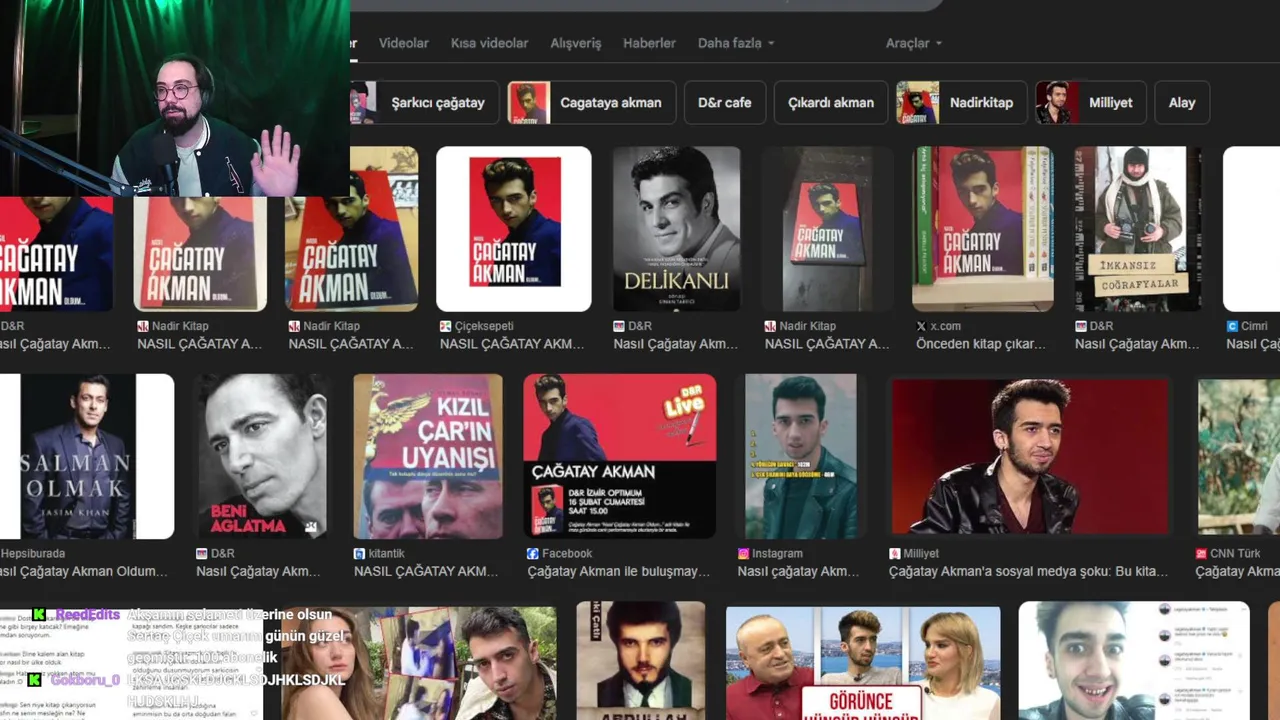The width and height of the screenshot is (1280, 720).
Task: Open the Facebook D&R event poster
Action: tap(620, 456)
